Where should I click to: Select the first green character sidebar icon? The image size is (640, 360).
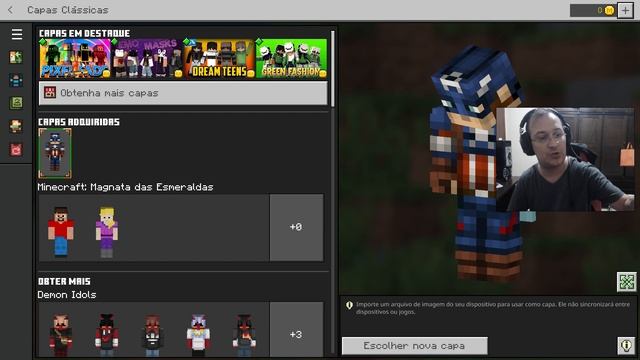(16, 58)
